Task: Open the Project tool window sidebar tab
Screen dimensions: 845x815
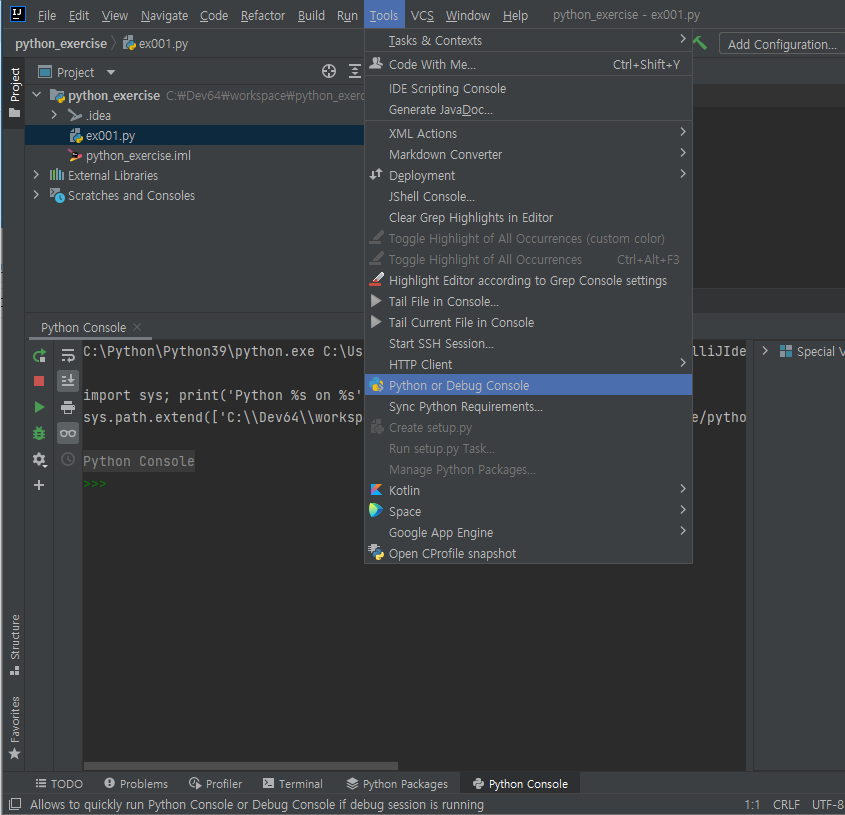Action: 15,92
